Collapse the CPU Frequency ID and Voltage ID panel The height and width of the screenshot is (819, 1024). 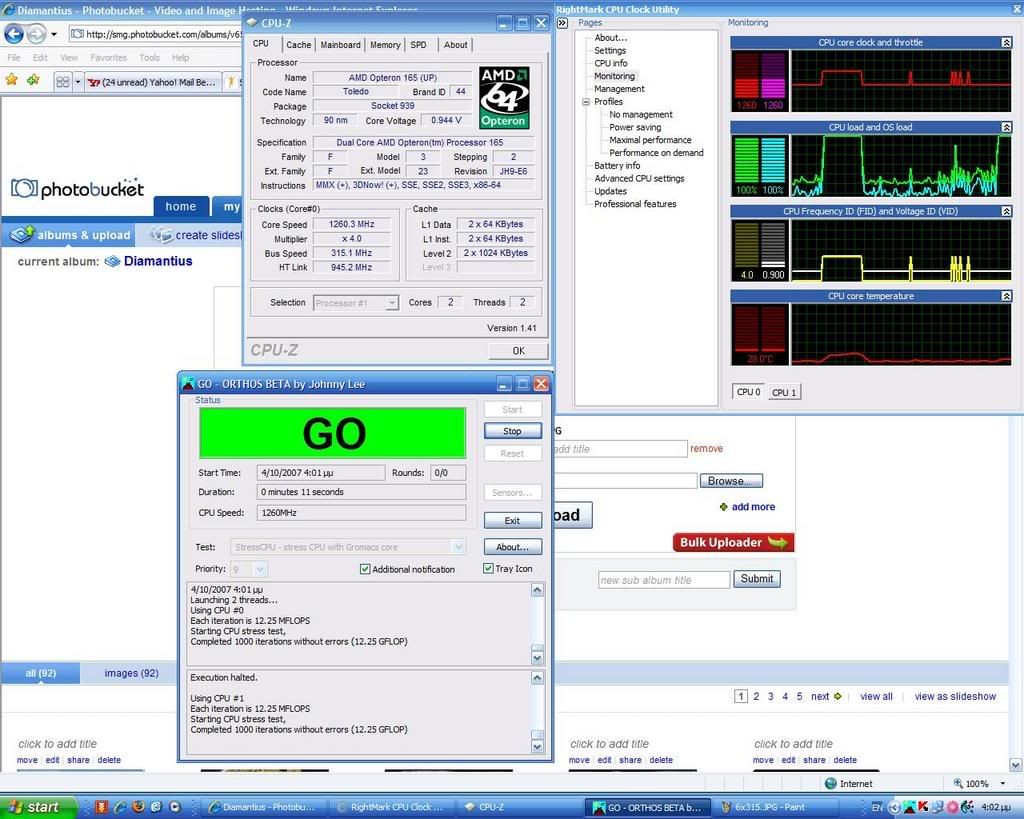(x=1006, y=212)
